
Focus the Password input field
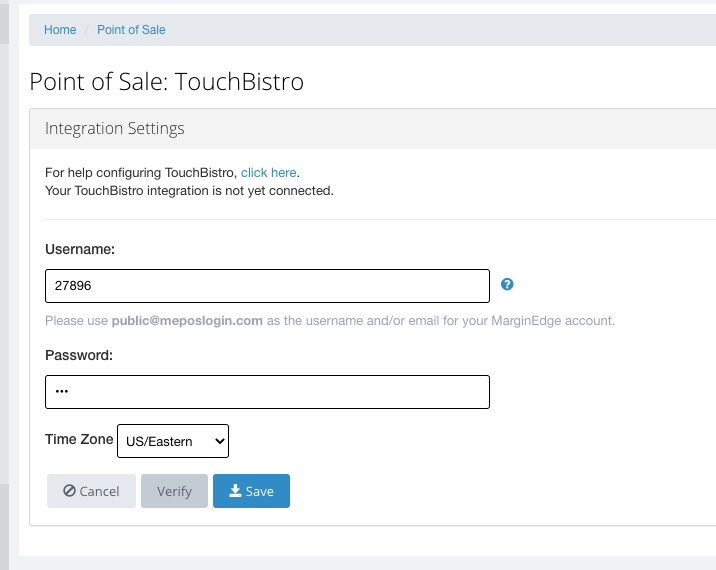tap(267, 392)
